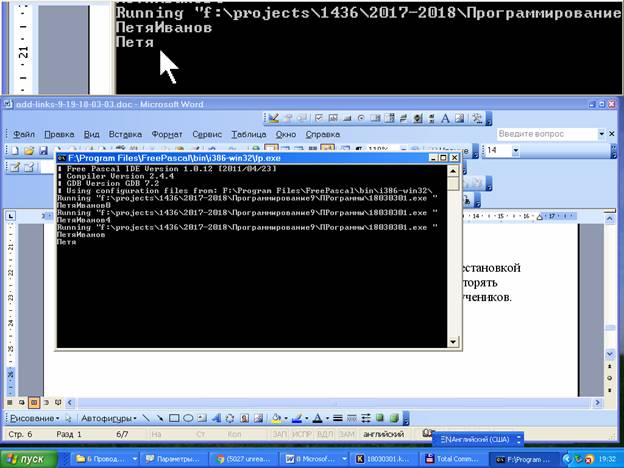The height and width of the screenshot is (468, 624).
Task: Insert Picture from Drawing toolbar
Action: (x=258, y=418)
